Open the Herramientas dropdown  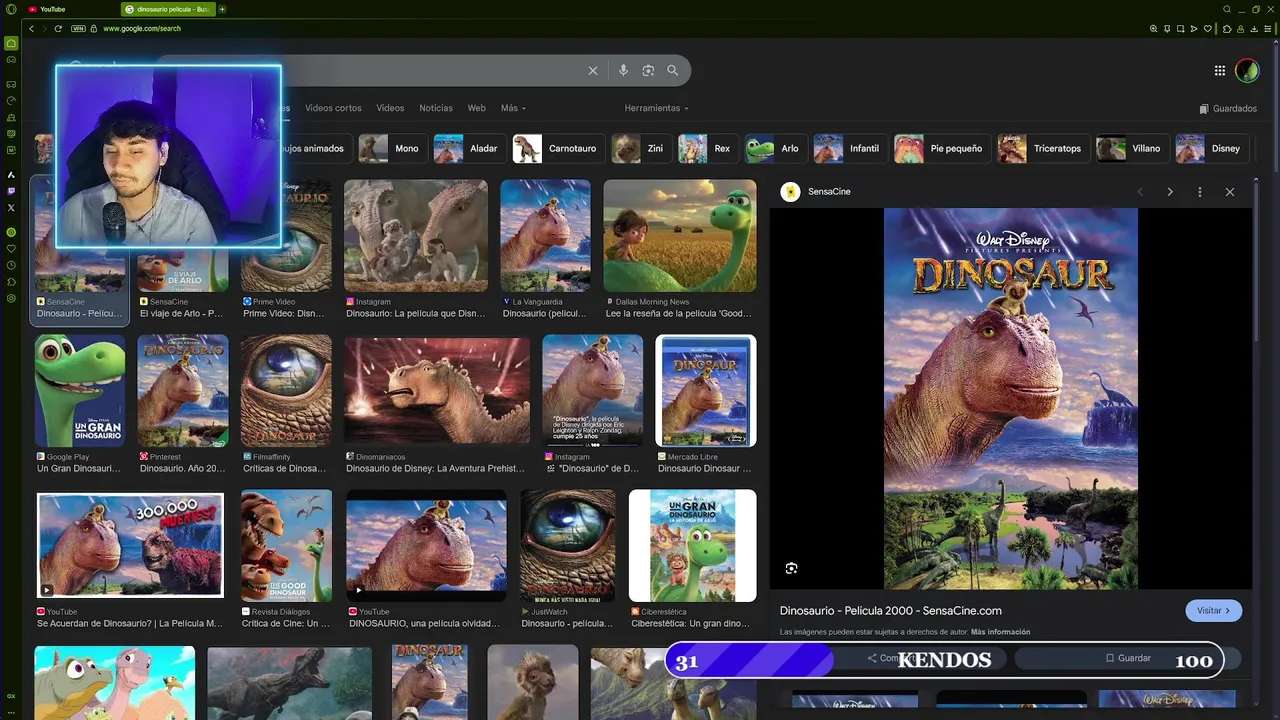(656, 108)
